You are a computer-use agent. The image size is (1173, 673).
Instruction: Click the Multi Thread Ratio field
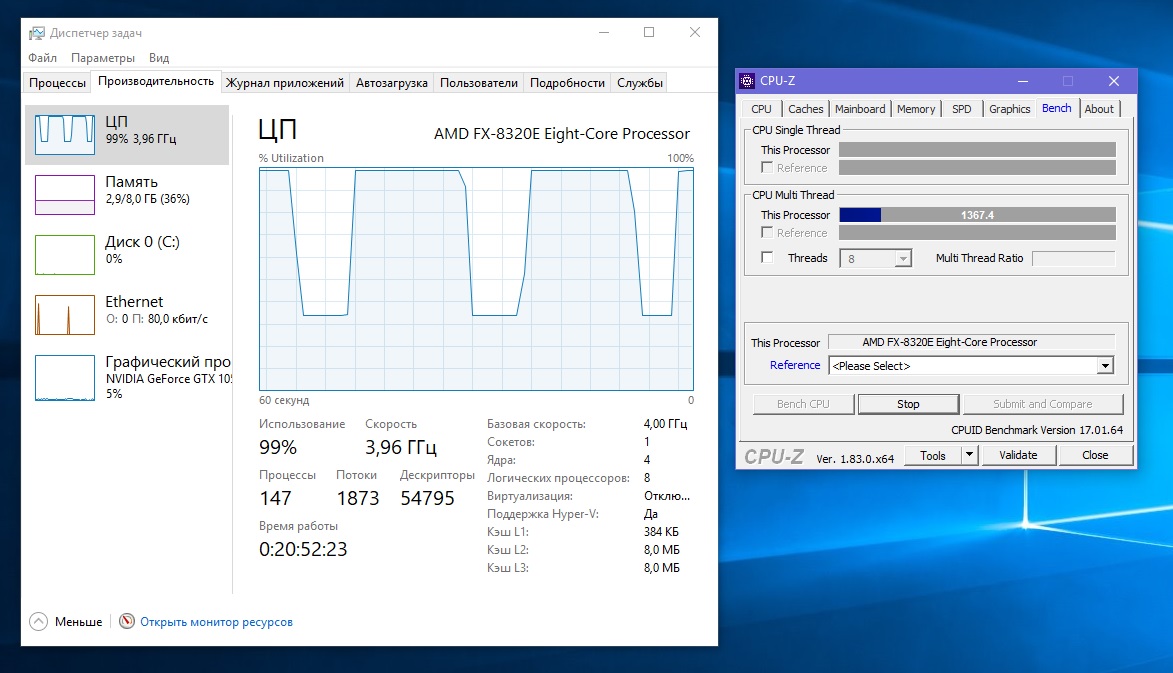pyautogui.click(x=1074, y=258)
